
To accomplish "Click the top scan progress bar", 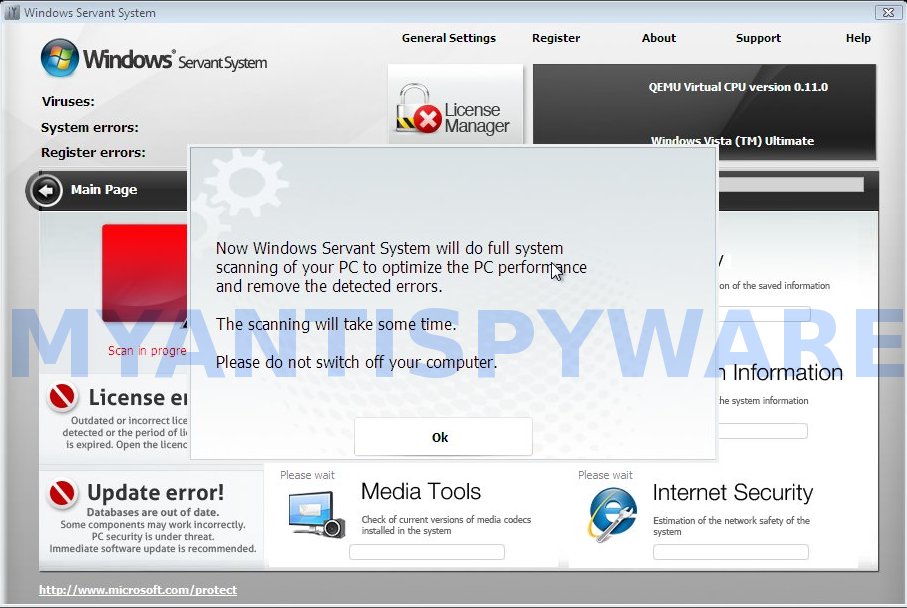I will point(791,185).
